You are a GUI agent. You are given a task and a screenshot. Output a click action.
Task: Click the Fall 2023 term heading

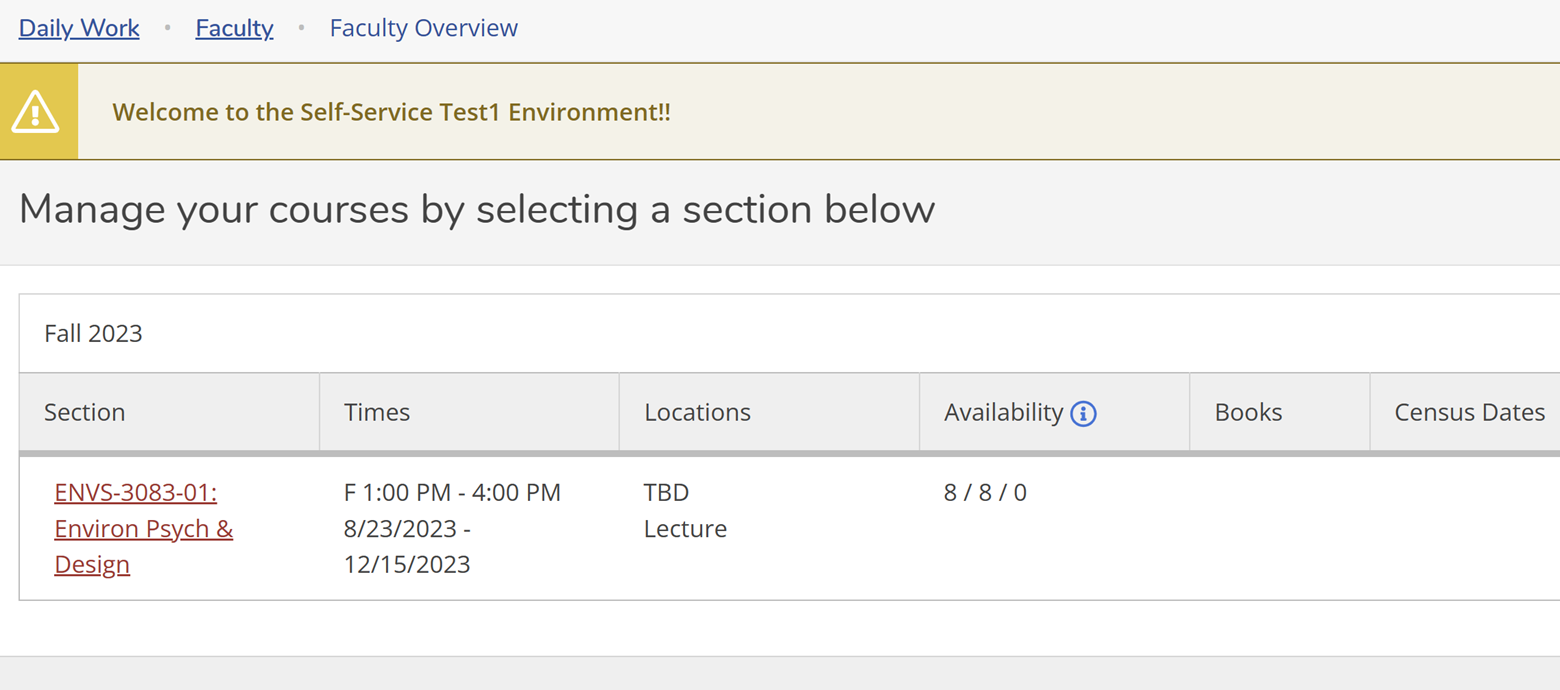click(x=93, y=333)
